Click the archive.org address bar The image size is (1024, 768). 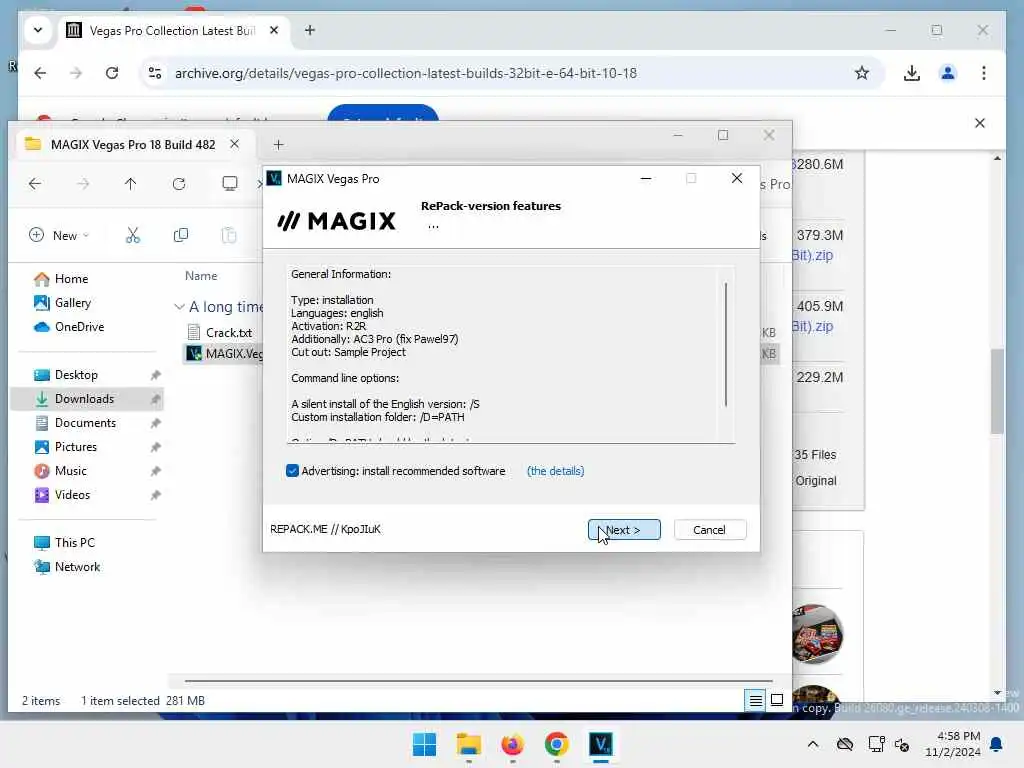click(x=406, y=73)
